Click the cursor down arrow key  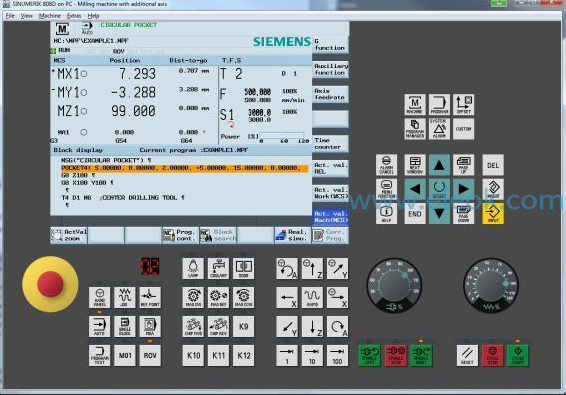[439, 213]
